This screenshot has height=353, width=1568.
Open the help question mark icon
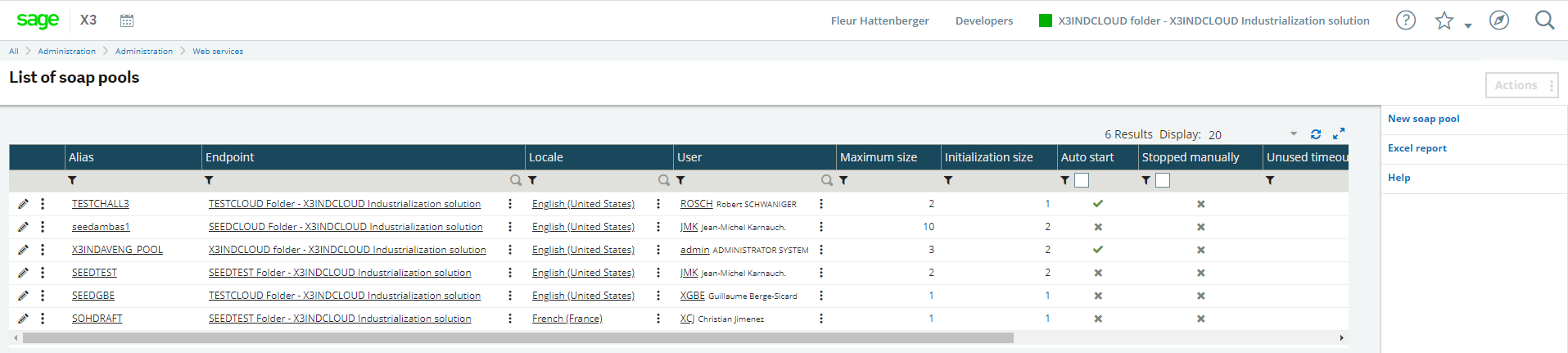pyautogui.click(x=1405, y=20)
